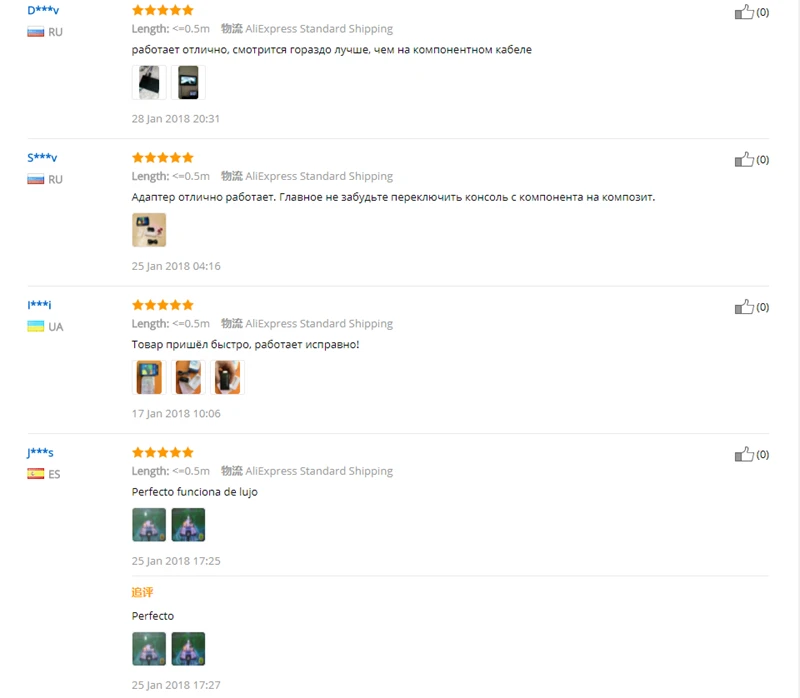The height and width of the screenshot is (698, 800).
Task: Click thumbs-up icon on J***s's review
Action: click(744, 454)
